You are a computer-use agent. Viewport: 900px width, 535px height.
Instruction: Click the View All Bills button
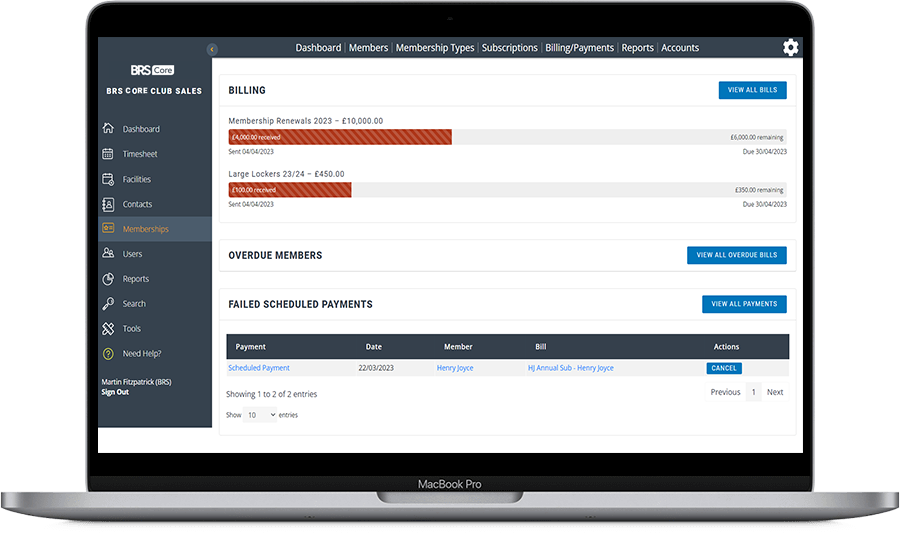(752, 90)
